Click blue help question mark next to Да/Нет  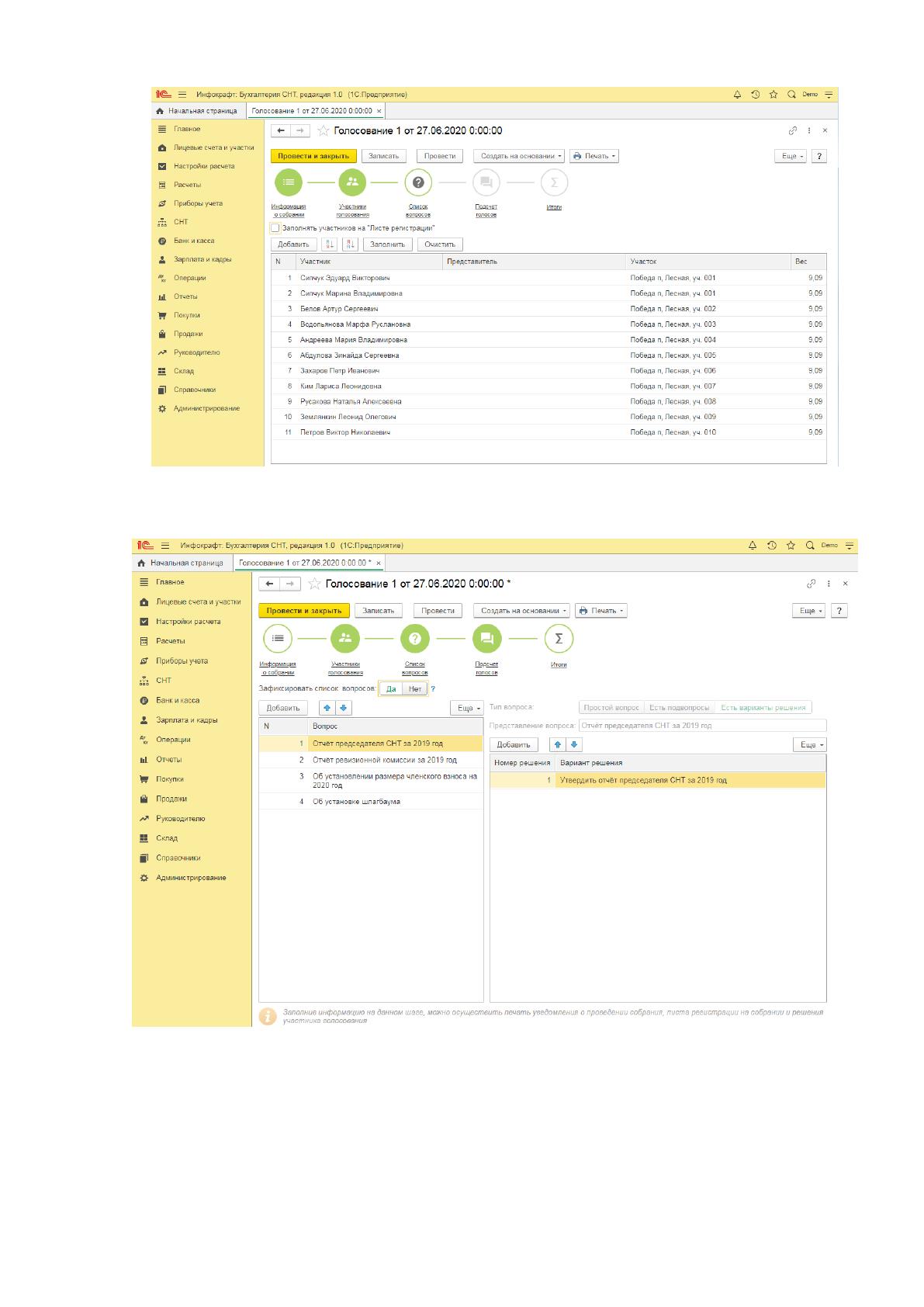click(x=433, y=688)
